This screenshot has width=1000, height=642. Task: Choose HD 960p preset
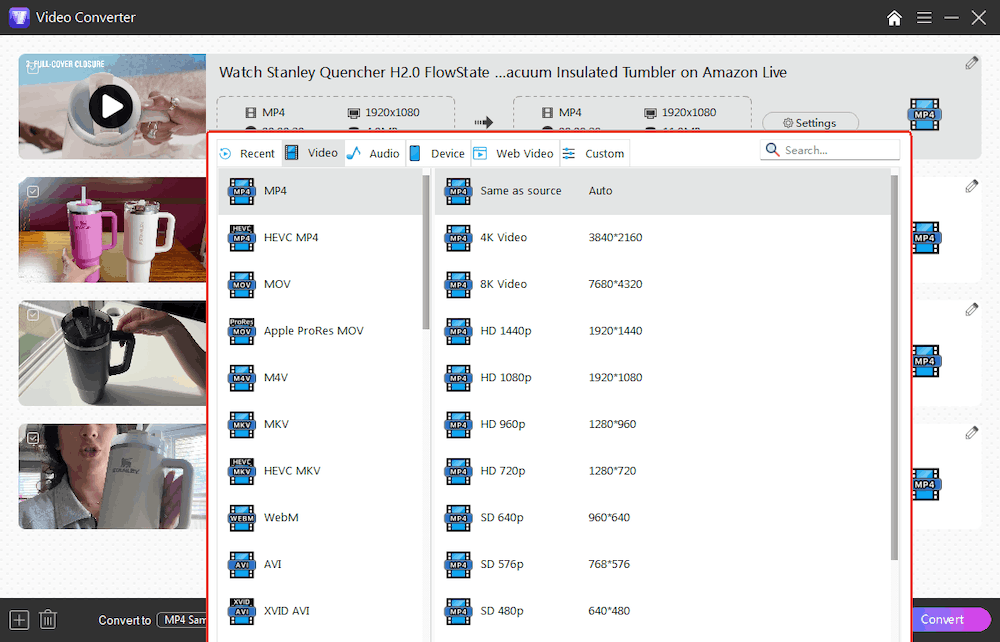pyautogui.click(x=663, y=424)
